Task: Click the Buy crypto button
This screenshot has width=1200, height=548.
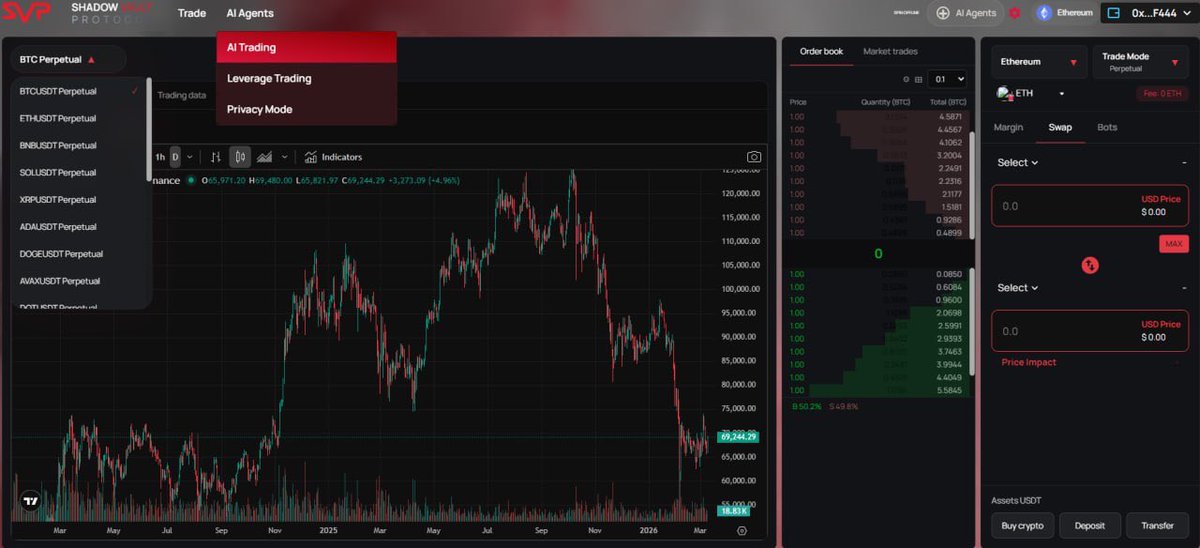Action: [x=1022, y=525]
